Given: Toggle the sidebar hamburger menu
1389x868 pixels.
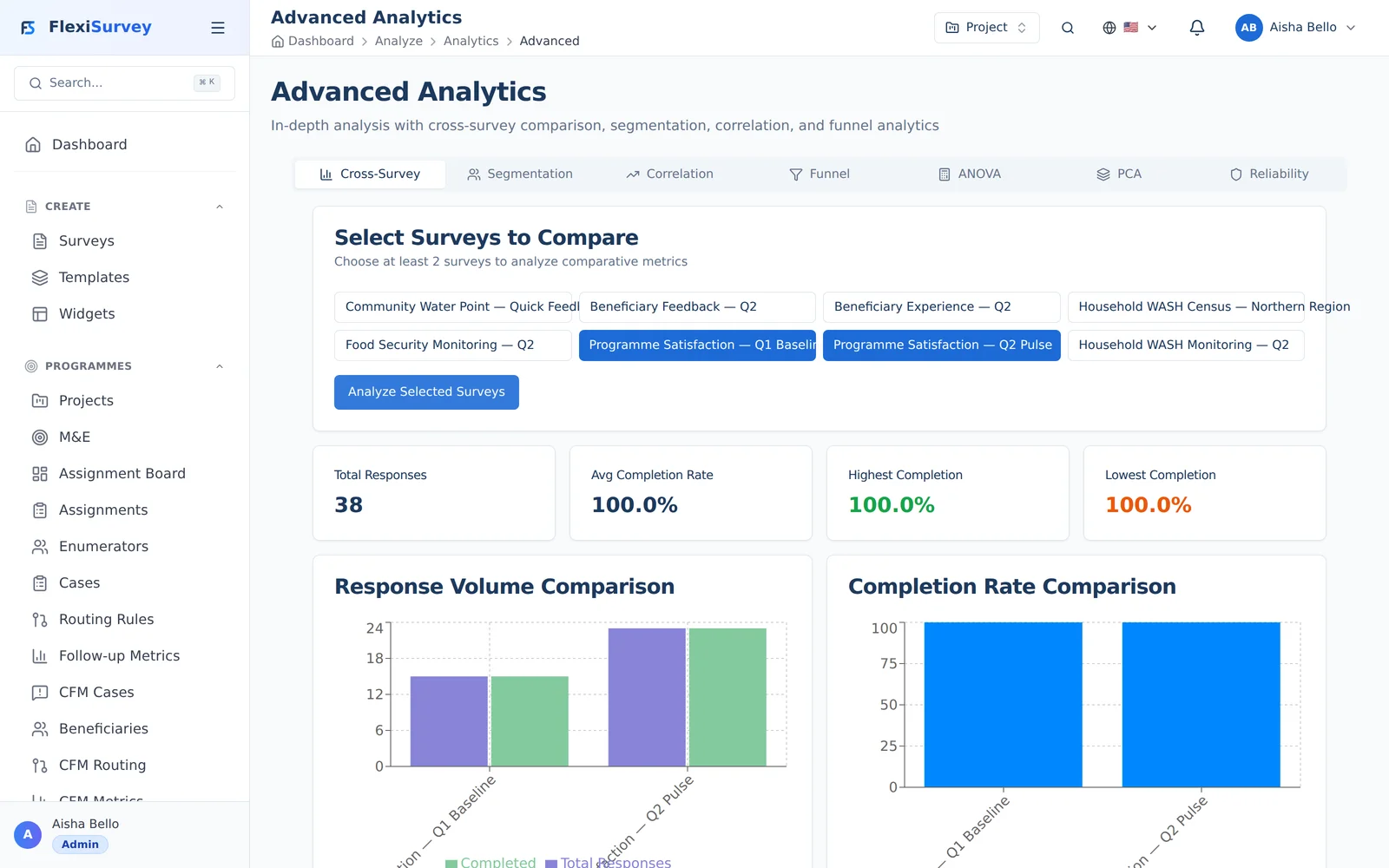Looking at the screenshot, I should point(218,28).
